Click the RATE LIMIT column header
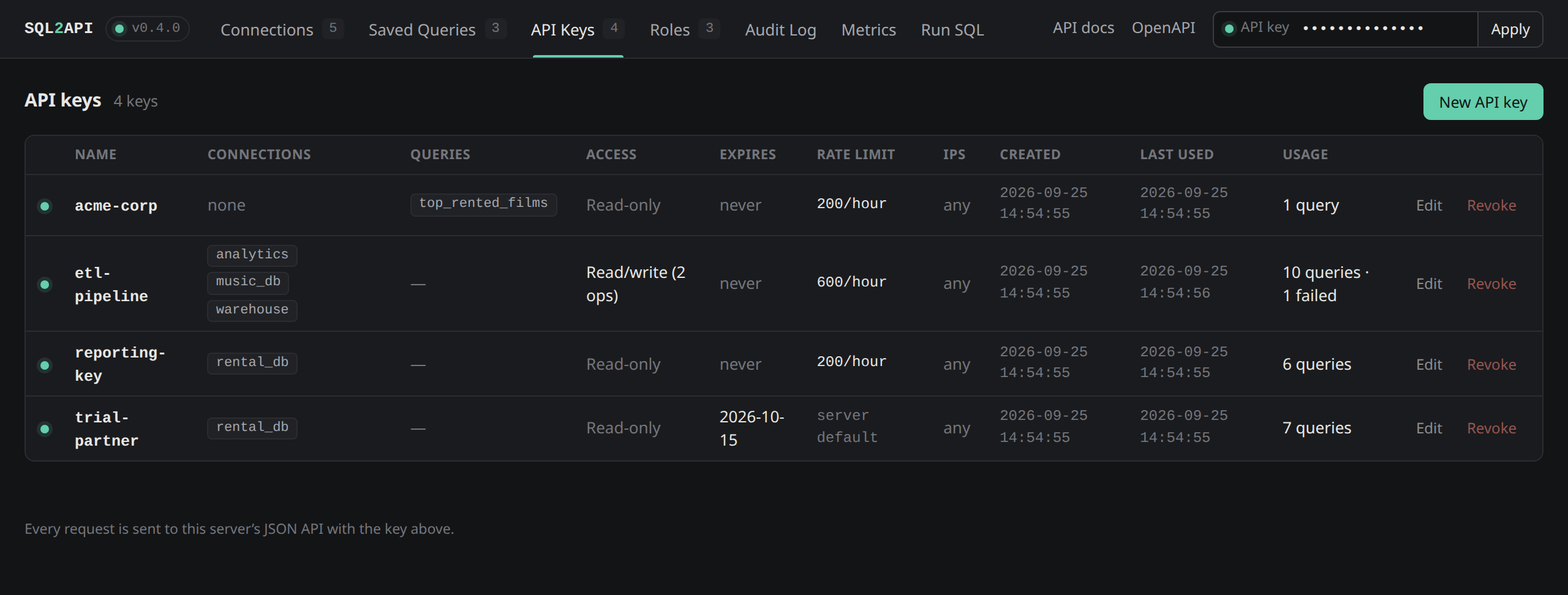Viewport: 1568px width, 595px height. tap(856, 154)
